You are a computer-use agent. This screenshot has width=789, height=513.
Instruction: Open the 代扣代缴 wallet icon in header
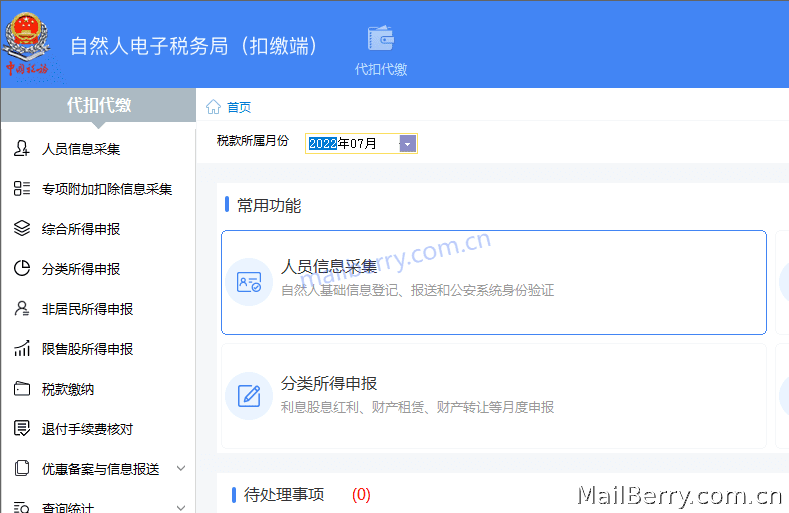[x=381, y=38]
